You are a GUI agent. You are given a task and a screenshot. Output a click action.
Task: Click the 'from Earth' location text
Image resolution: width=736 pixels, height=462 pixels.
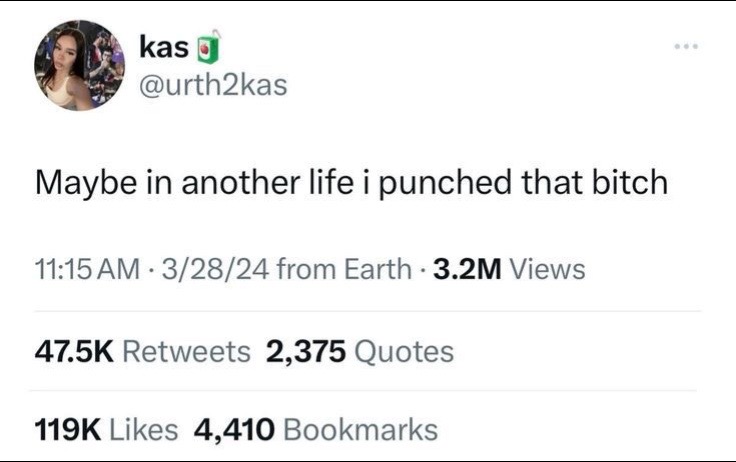pyautogui.click(x=344, y=270)
